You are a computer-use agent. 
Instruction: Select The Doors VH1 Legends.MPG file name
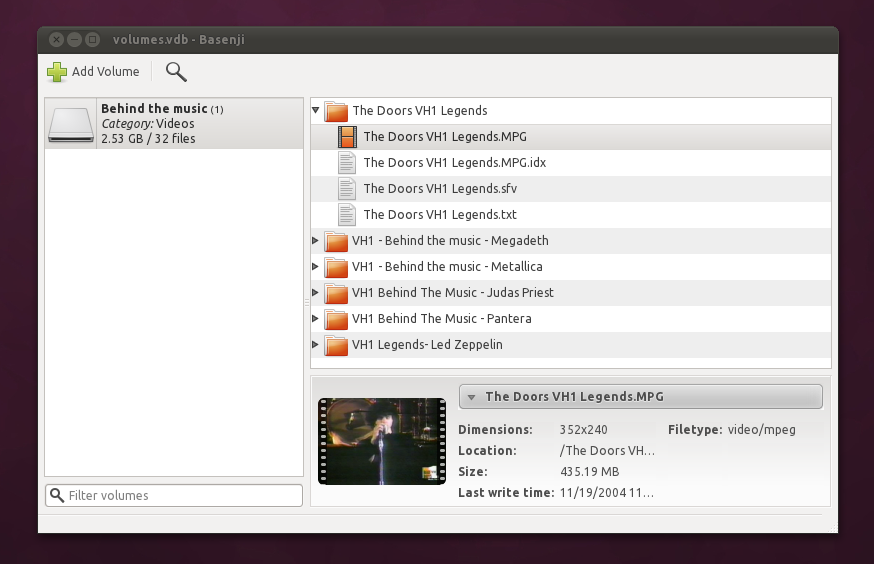445,137
